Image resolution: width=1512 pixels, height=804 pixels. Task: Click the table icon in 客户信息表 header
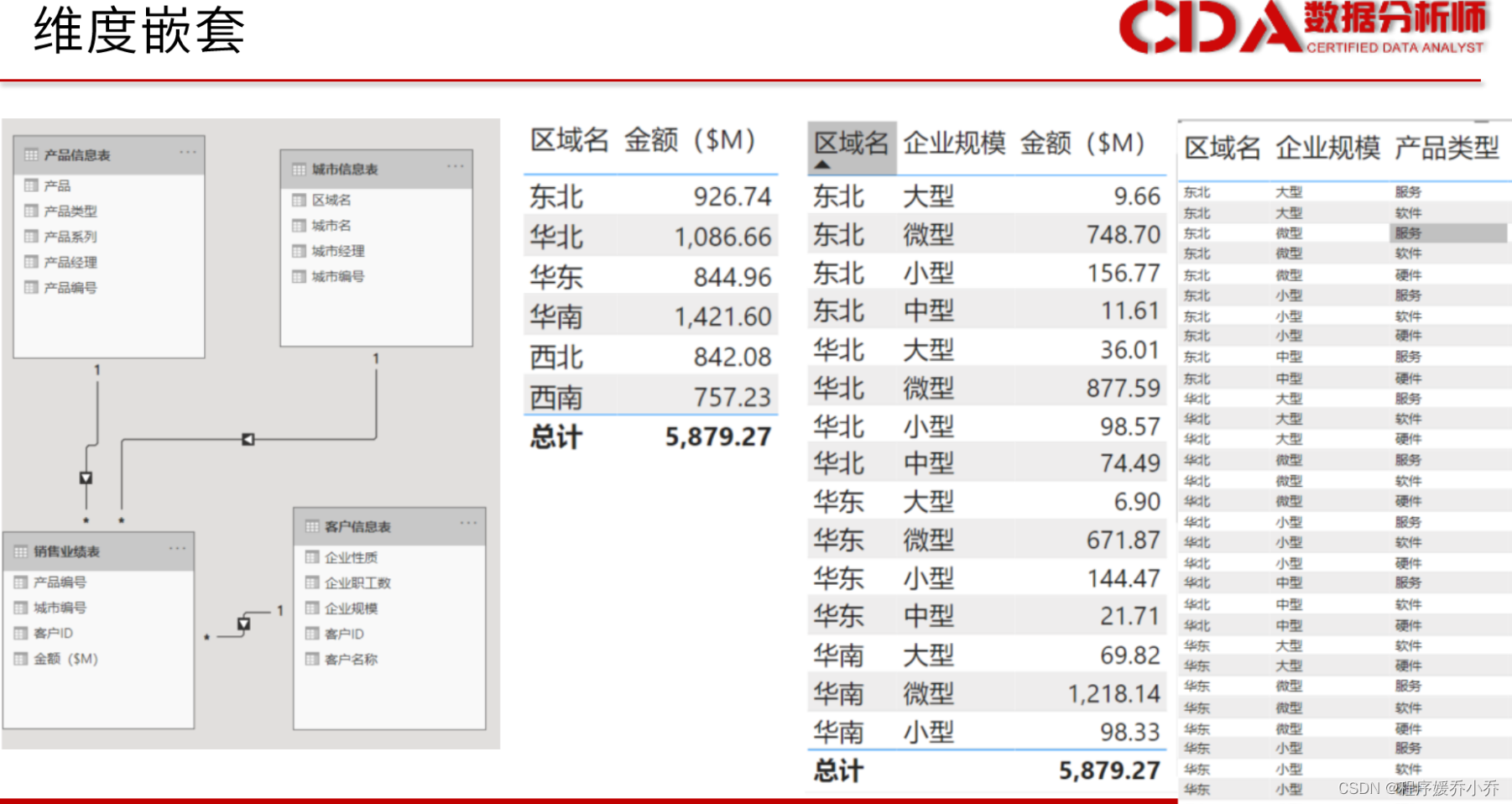coord(312,527)
